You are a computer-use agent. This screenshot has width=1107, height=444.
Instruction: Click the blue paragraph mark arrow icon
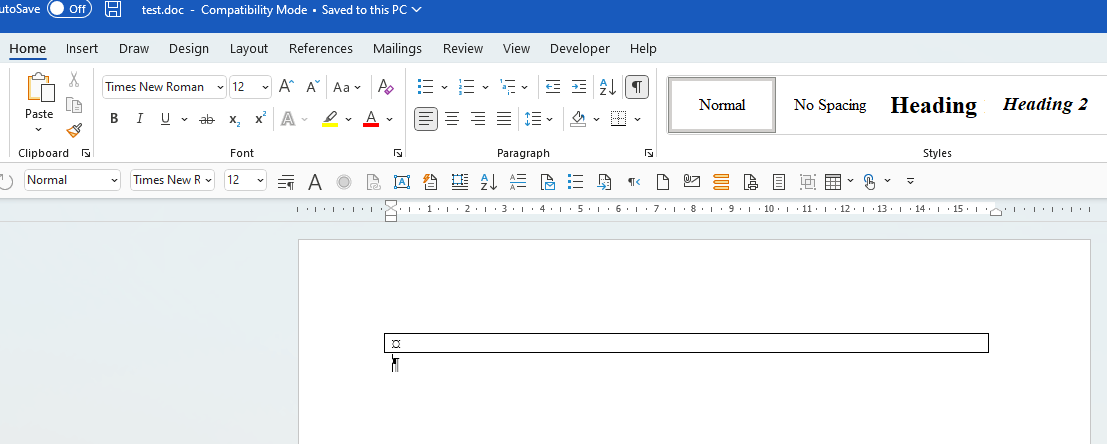[633, 182]
